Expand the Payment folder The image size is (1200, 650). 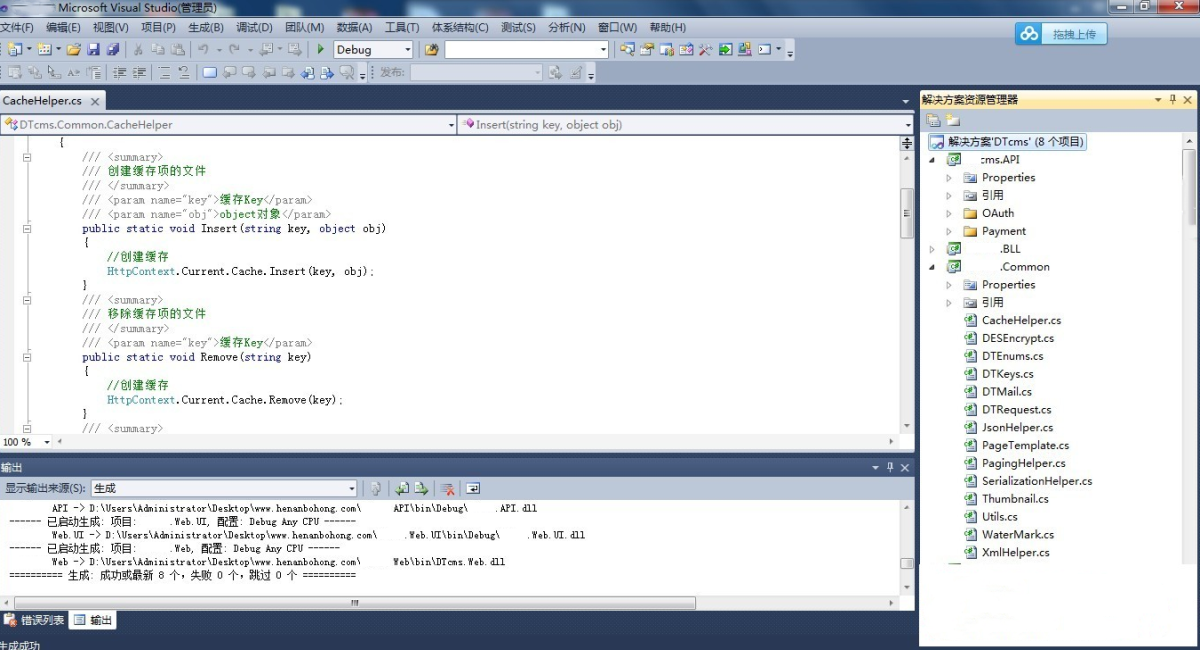[950, 231]
